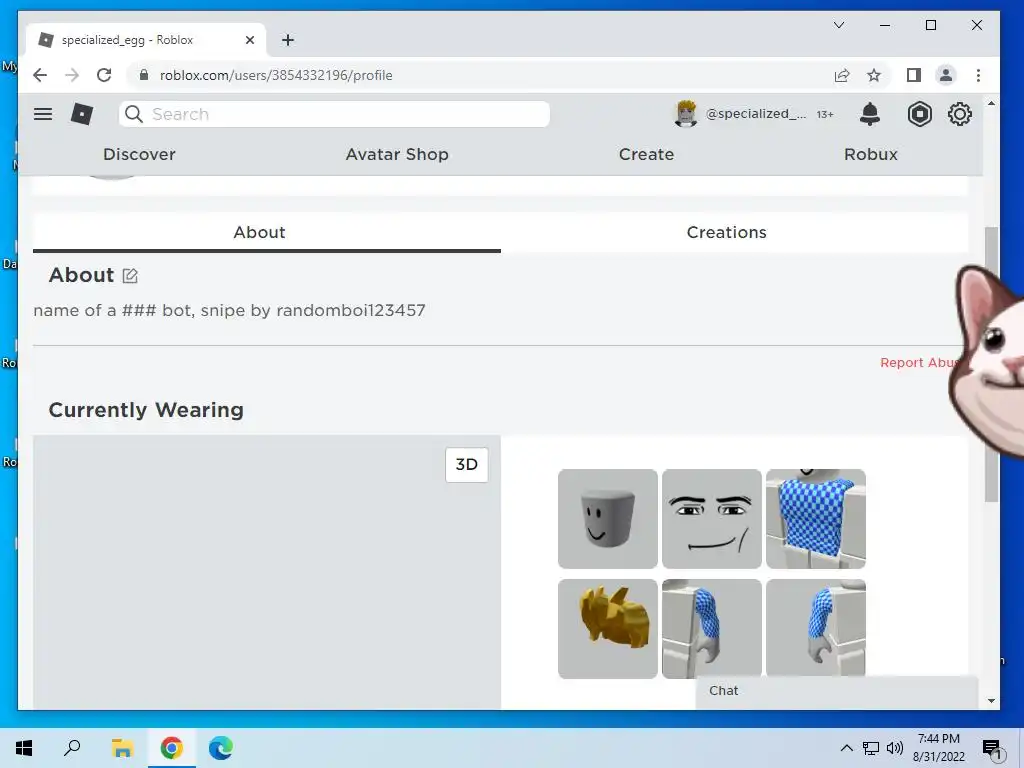Image resolution: width=1024 pixels, height=768 pixels.
Task: Open Chrome's three-dot menu
Action: (x=978, y=75)
